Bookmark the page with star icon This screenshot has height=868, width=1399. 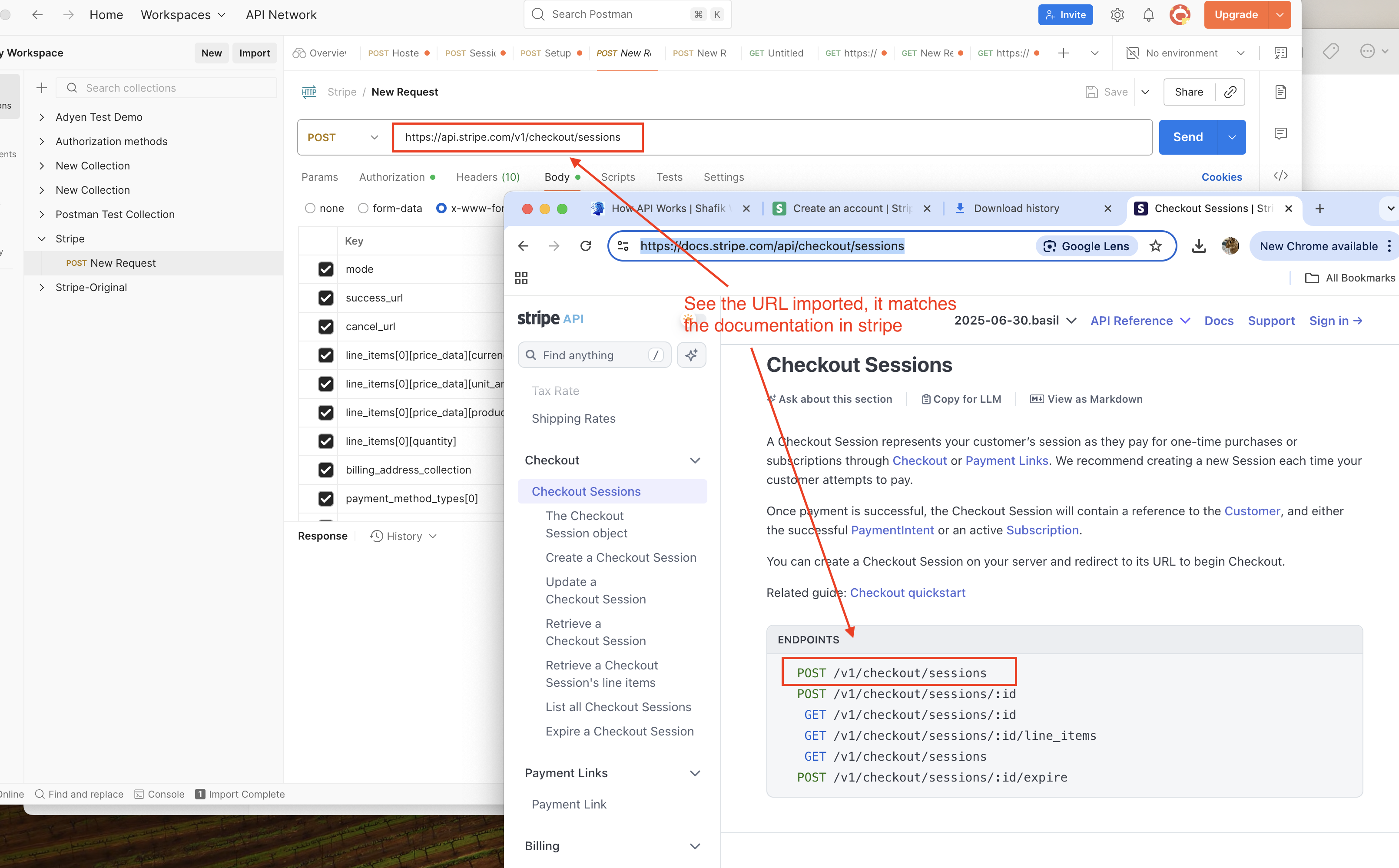1156,246
